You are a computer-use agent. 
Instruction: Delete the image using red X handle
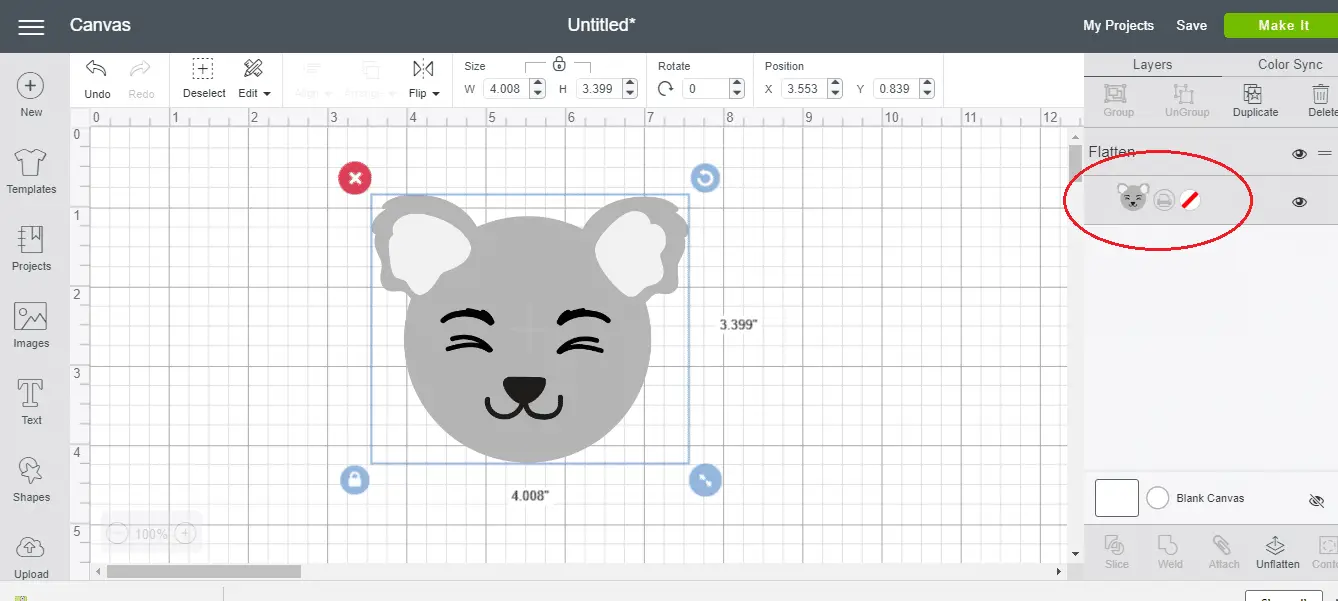(355, 179)
